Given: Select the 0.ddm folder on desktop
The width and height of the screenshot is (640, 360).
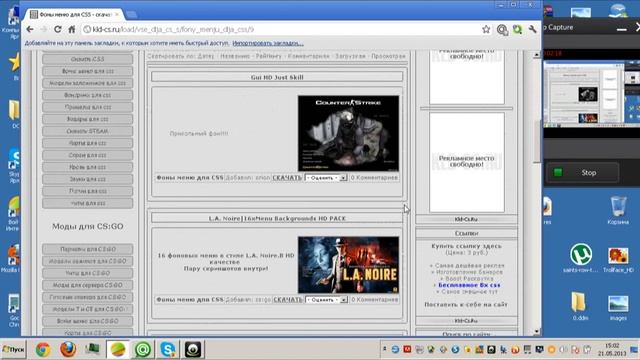Looking at the screenshot, I should pyautogui.click(x=580, y=306).
